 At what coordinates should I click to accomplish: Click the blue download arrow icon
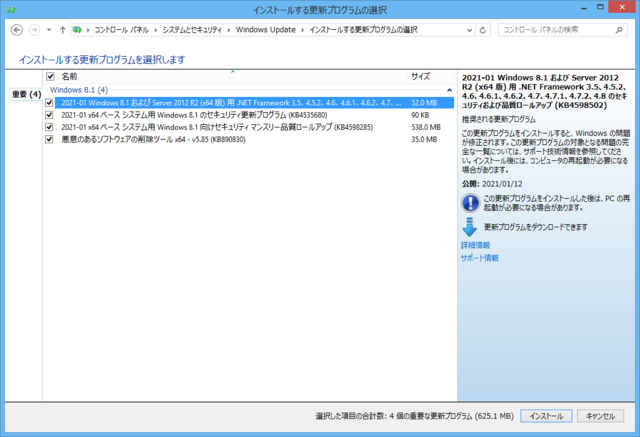pyautogui.click(x=470, y=227)
